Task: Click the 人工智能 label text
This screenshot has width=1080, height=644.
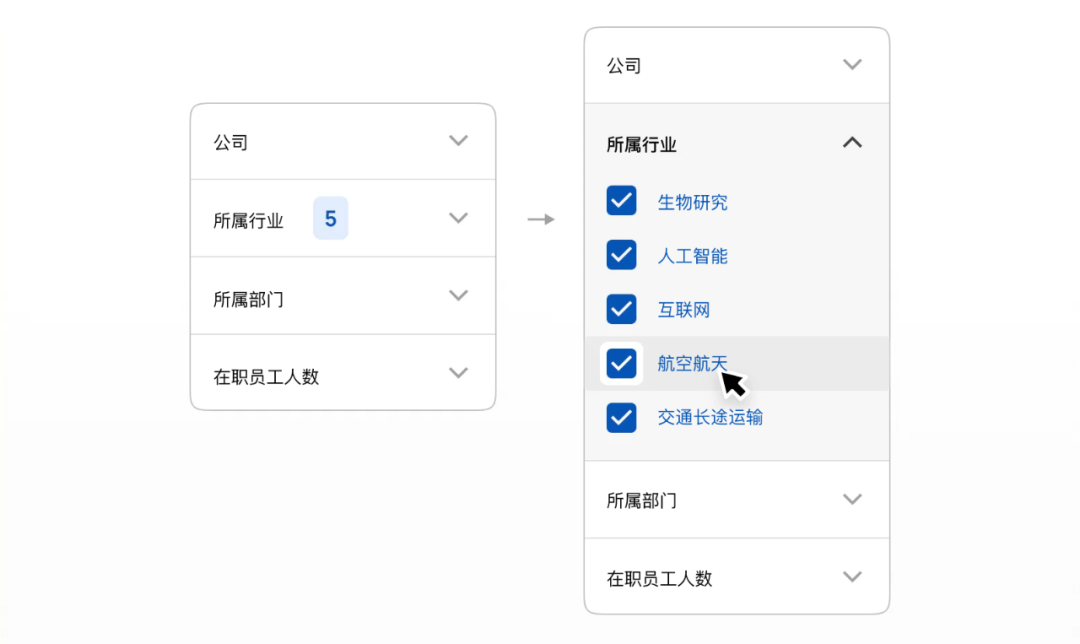Action: (x=692, y=256)
